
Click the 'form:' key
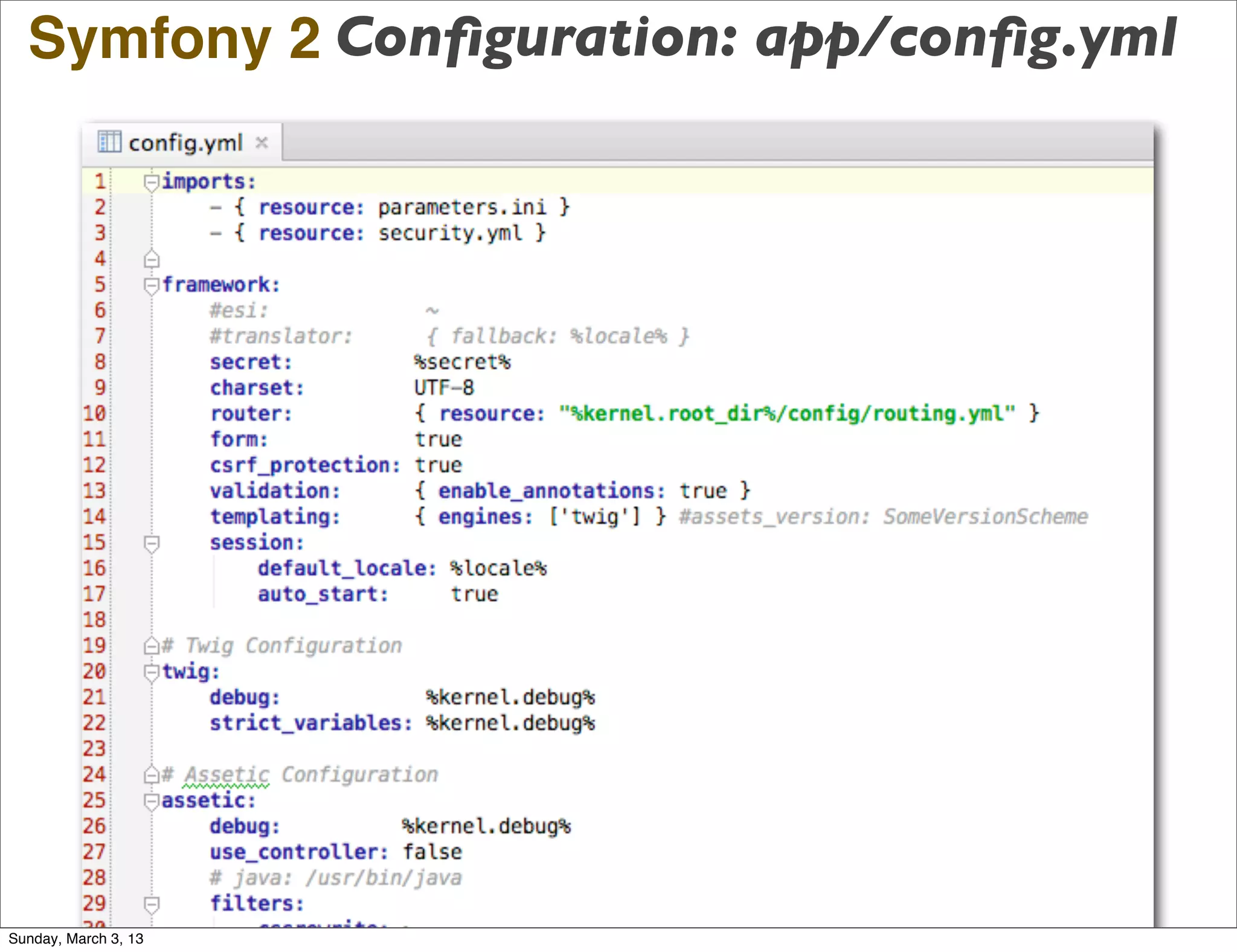click(239, 439)
